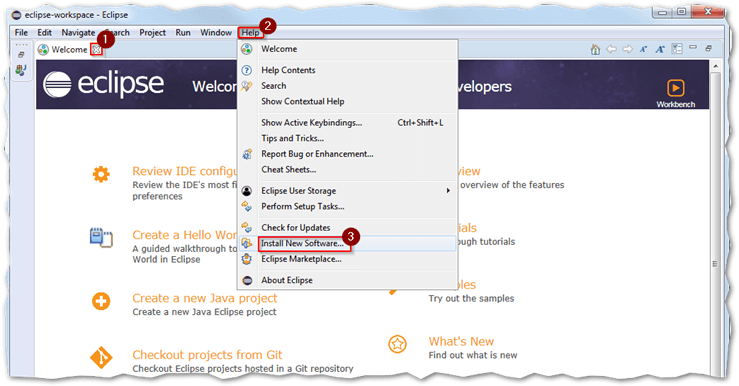Select the Welcome tab label
The height and width of the screenshot is (386, 739).
[69, 49]
